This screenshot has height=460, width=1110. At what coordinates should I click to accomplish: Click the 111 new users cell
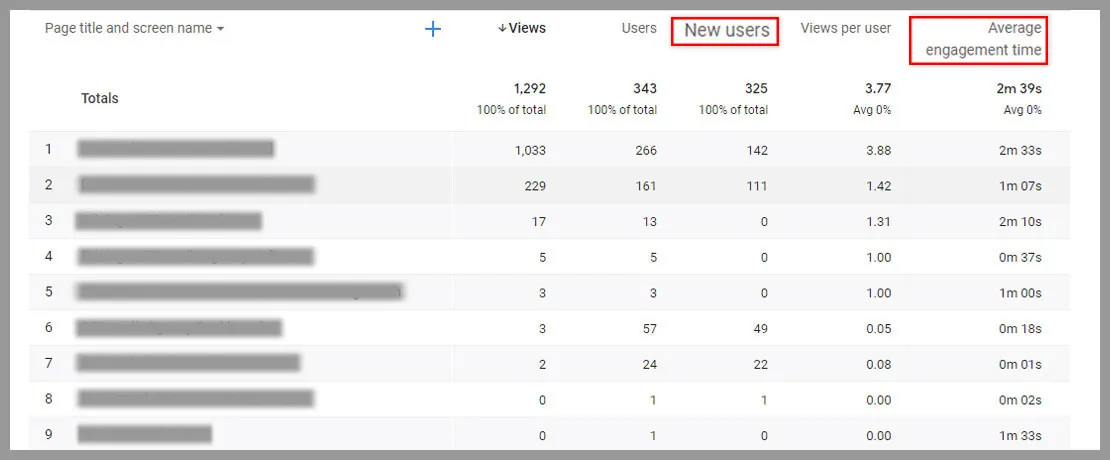757,185
